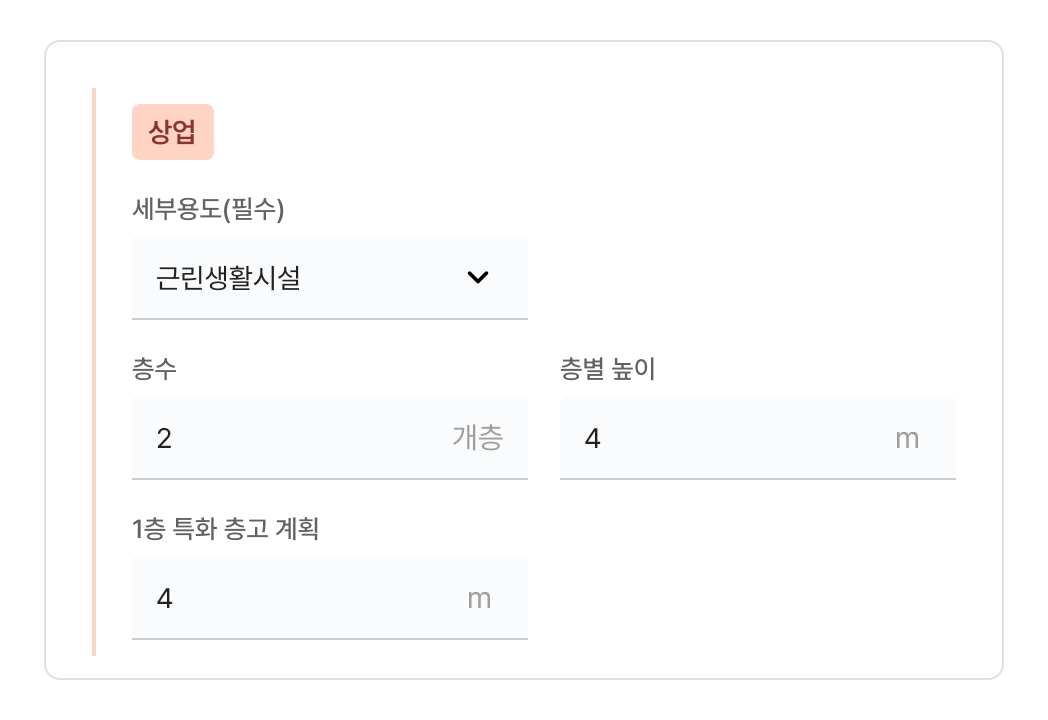This screenshot has height=720, width=1048.
Task: Select the 근린생활시설 text in the combo box
Action: [x=228, y=278]
